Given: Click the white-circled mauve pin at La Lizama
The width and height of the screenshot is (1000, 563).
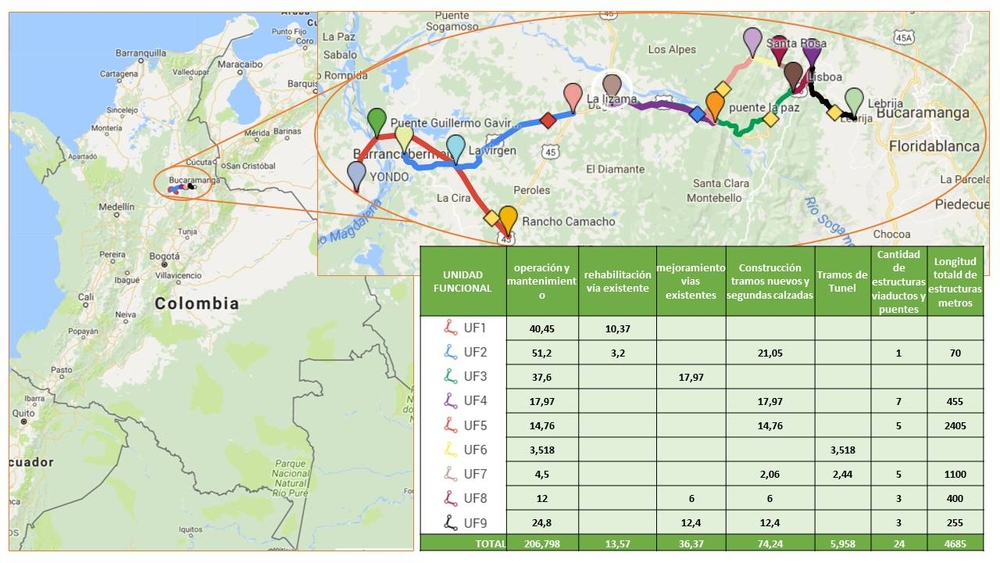Looking at the screenshot, I should [612, 88].
